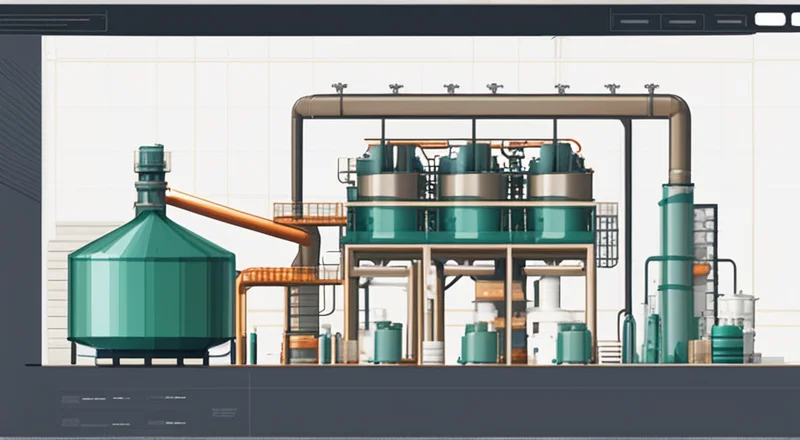Click the leftmost valve atop overhead pipe
The height and width of the screenshot is (440, 800).
point(340,89)
